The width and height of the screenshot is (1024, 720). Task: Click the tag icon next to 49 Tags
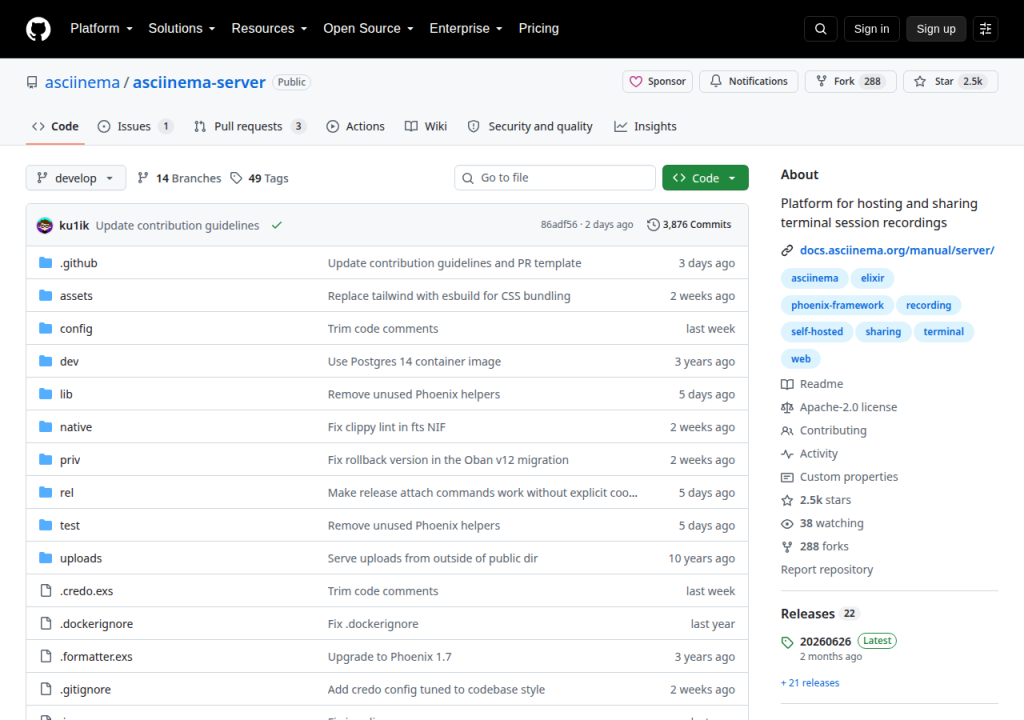click(x=236, y=178)
